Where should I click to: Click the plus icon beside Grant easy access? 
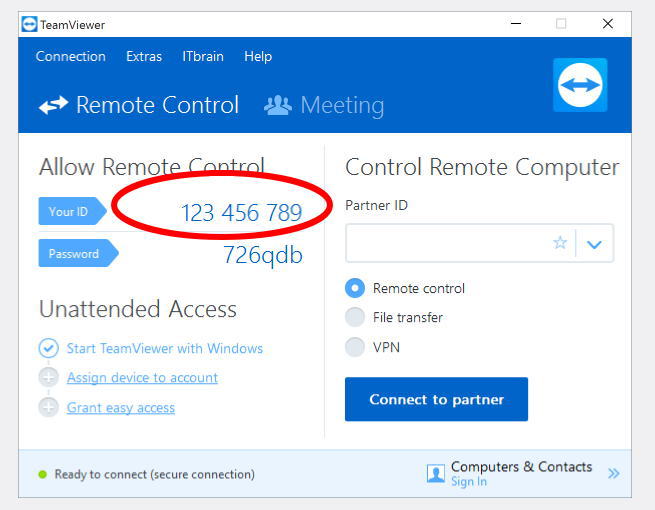[48, 407]
